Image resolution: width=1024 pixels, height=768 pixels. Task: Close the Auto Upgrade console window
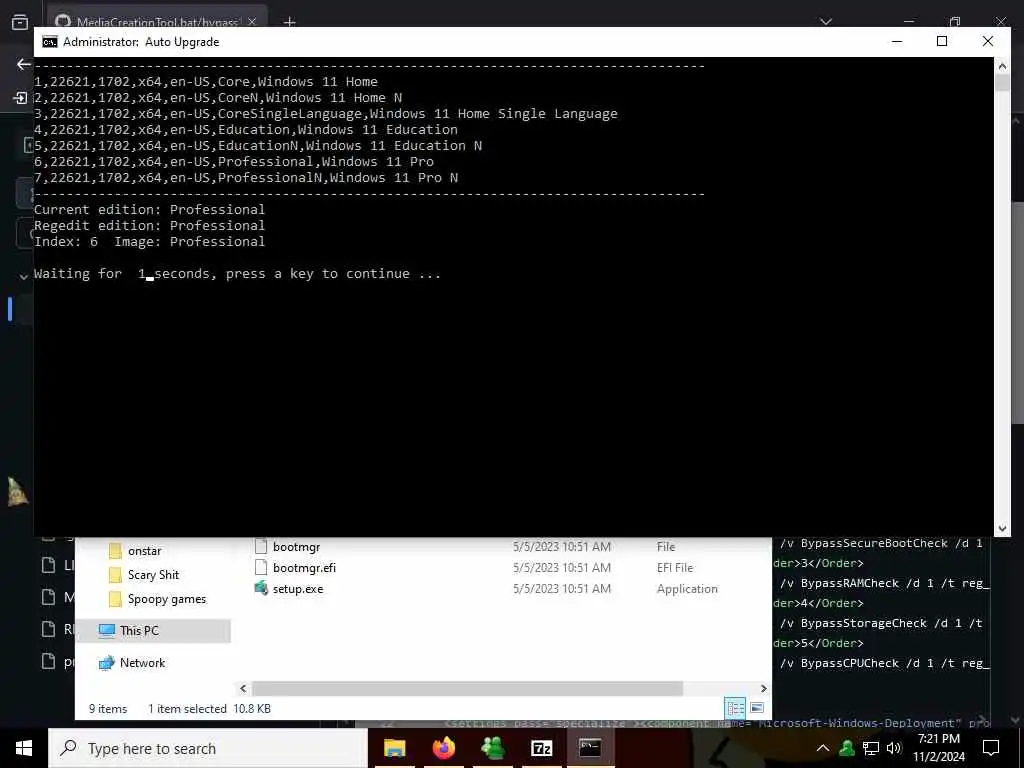[987, 41]
